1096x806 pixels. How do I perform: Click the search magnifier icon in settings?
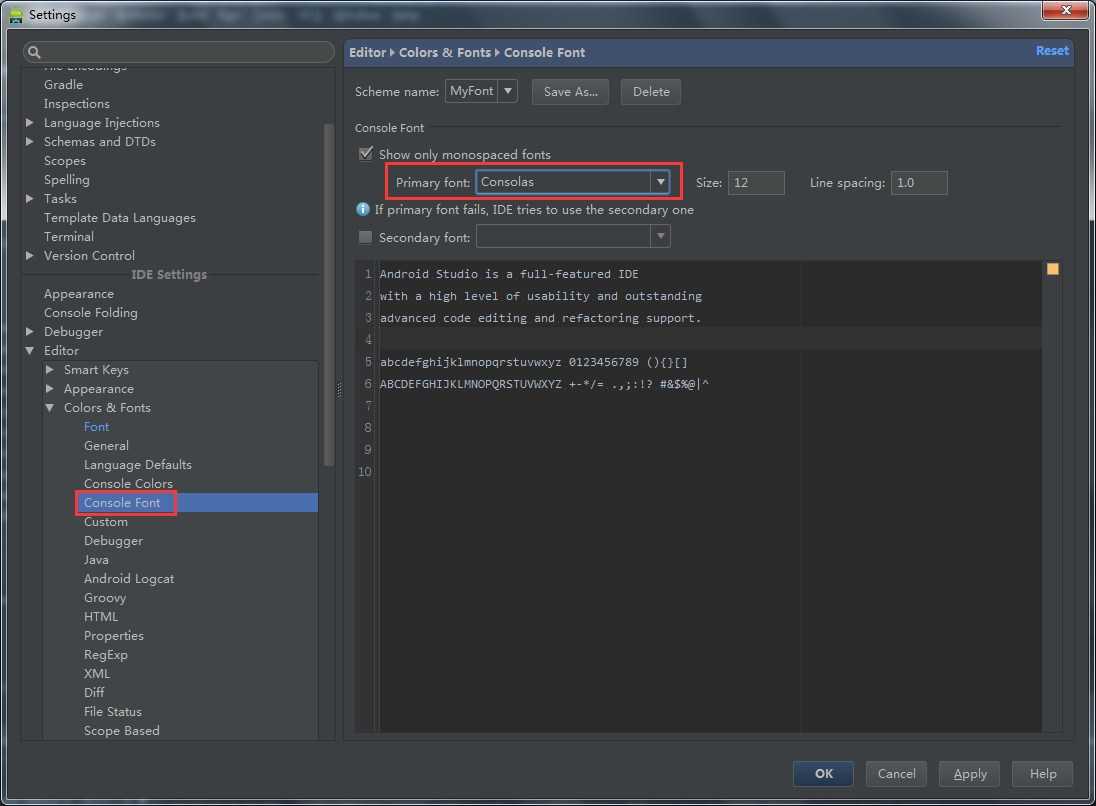pos(34,52)
